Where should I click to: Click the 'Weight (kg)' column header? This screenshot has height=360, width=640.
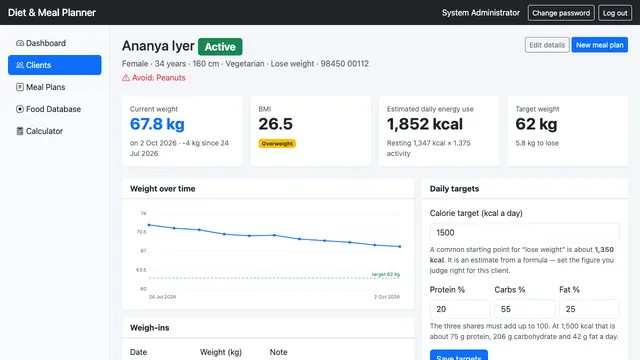point(221,352)
